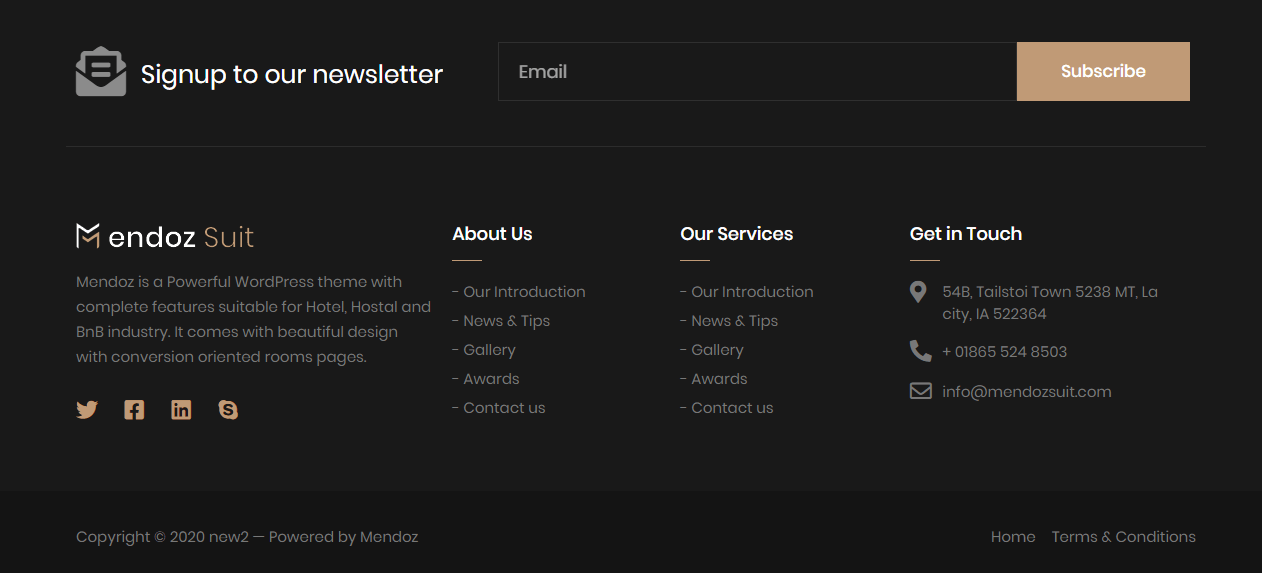Open the Twitter social icon
The height and width of the screenshot is (573, 1262).
87,410
